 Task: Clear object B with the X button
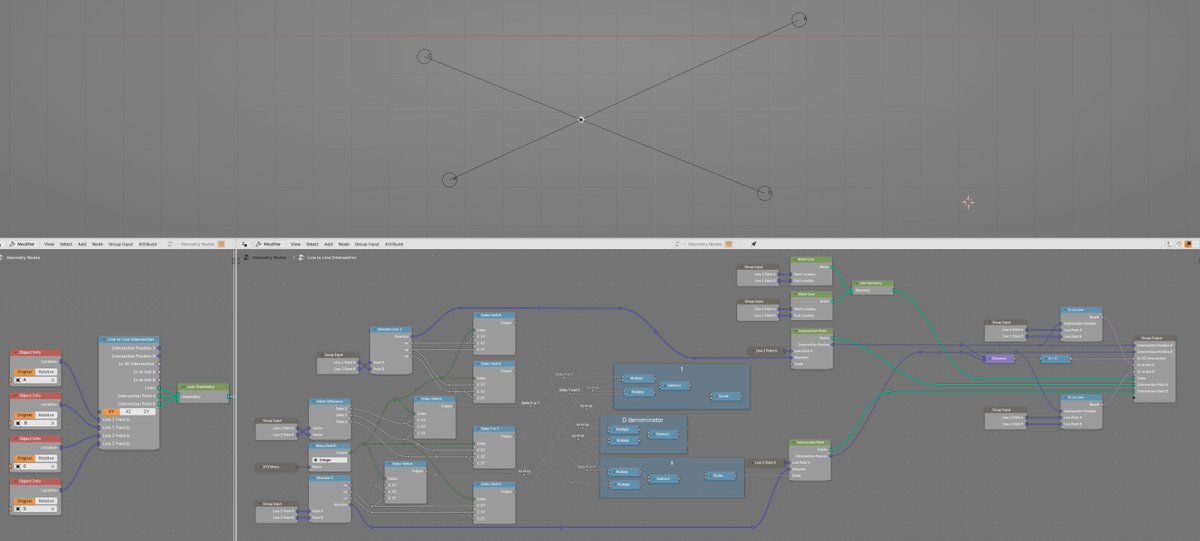click(x=53, y=423)
